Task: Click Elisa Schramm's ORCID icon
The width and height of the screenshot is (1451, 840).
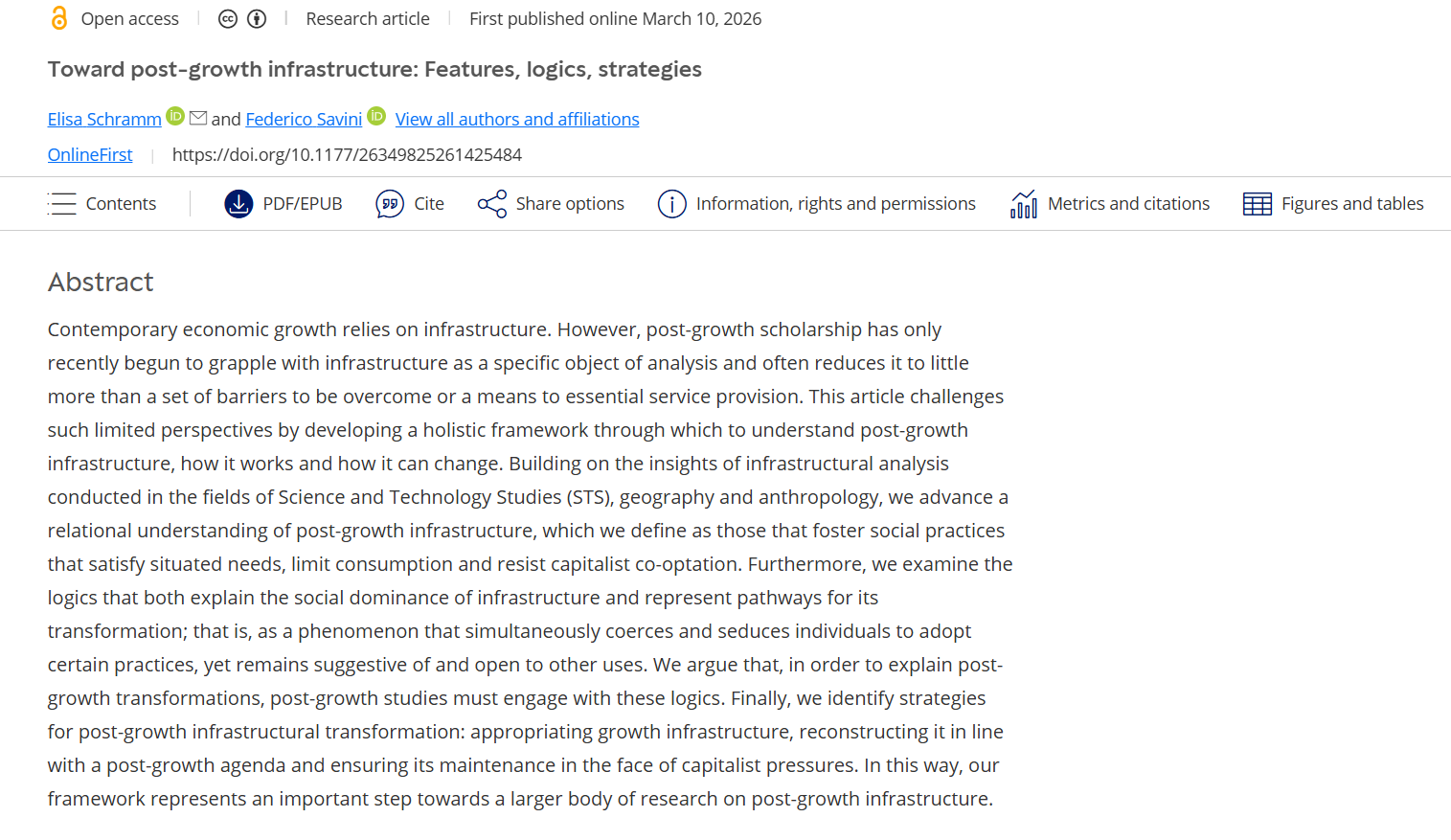Action: click(x=175, y=115)
